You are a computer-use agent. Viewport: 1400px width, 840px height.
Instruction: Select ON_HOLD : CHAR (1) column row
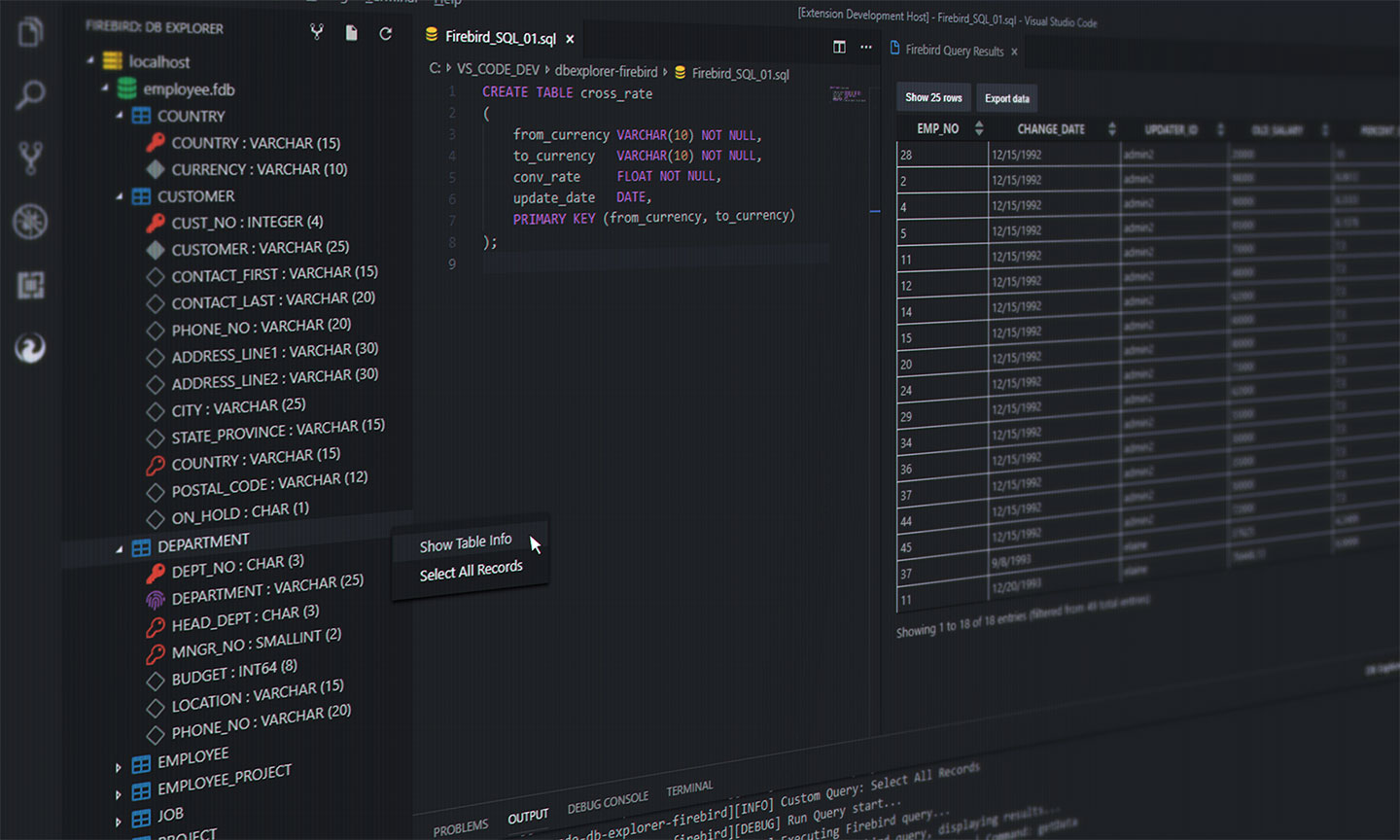coord(240,512)
